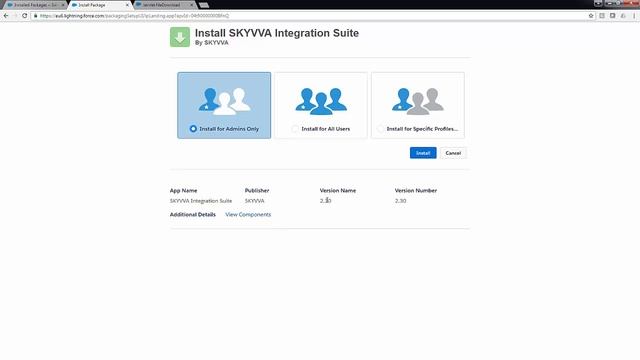This screenshot has width=640, height=360.
Task: Click the 'Additional Details' label
Action: coord(193,214)
